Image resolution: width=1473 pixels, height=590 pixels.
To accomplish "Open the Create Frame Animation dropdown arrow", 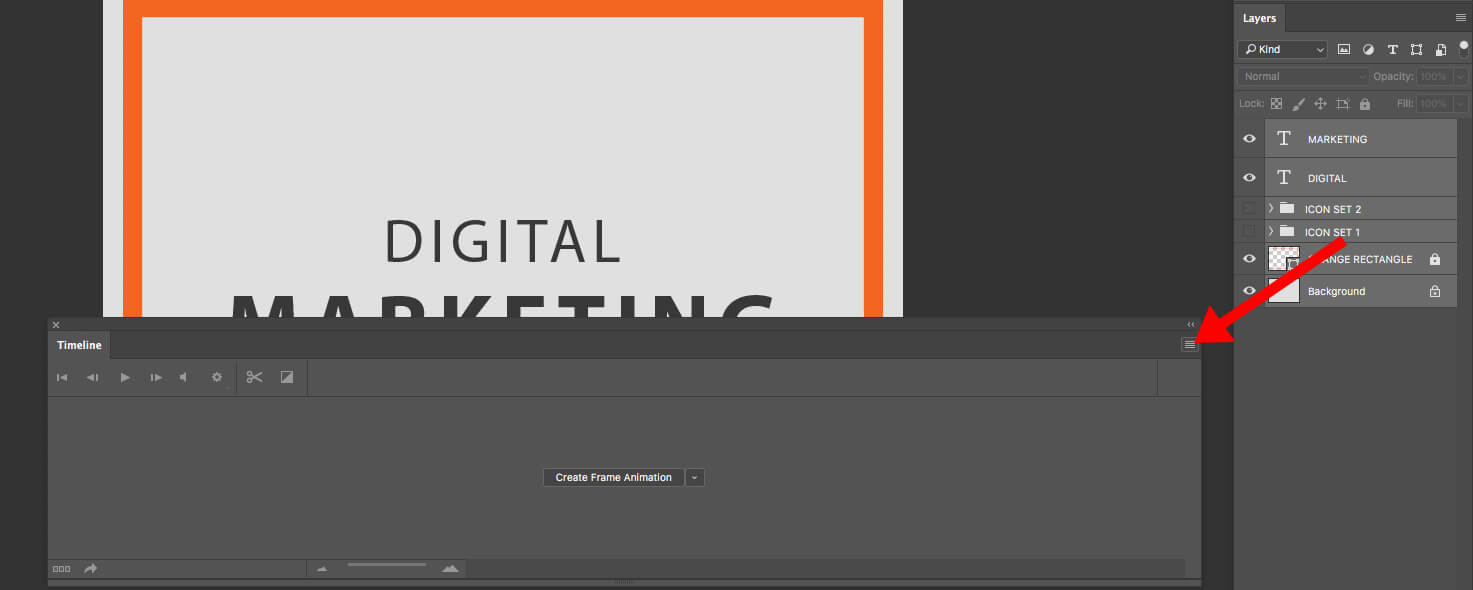I will pos(694,477).
